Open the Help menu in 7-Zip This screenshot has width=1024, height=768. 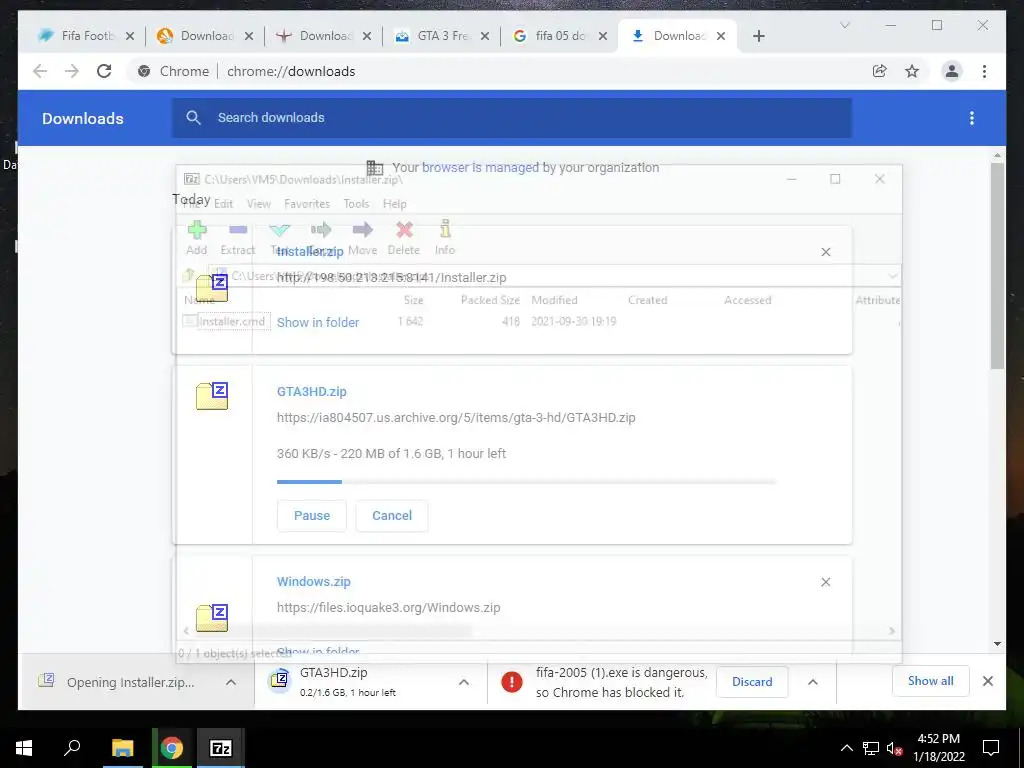click(394, 204)
